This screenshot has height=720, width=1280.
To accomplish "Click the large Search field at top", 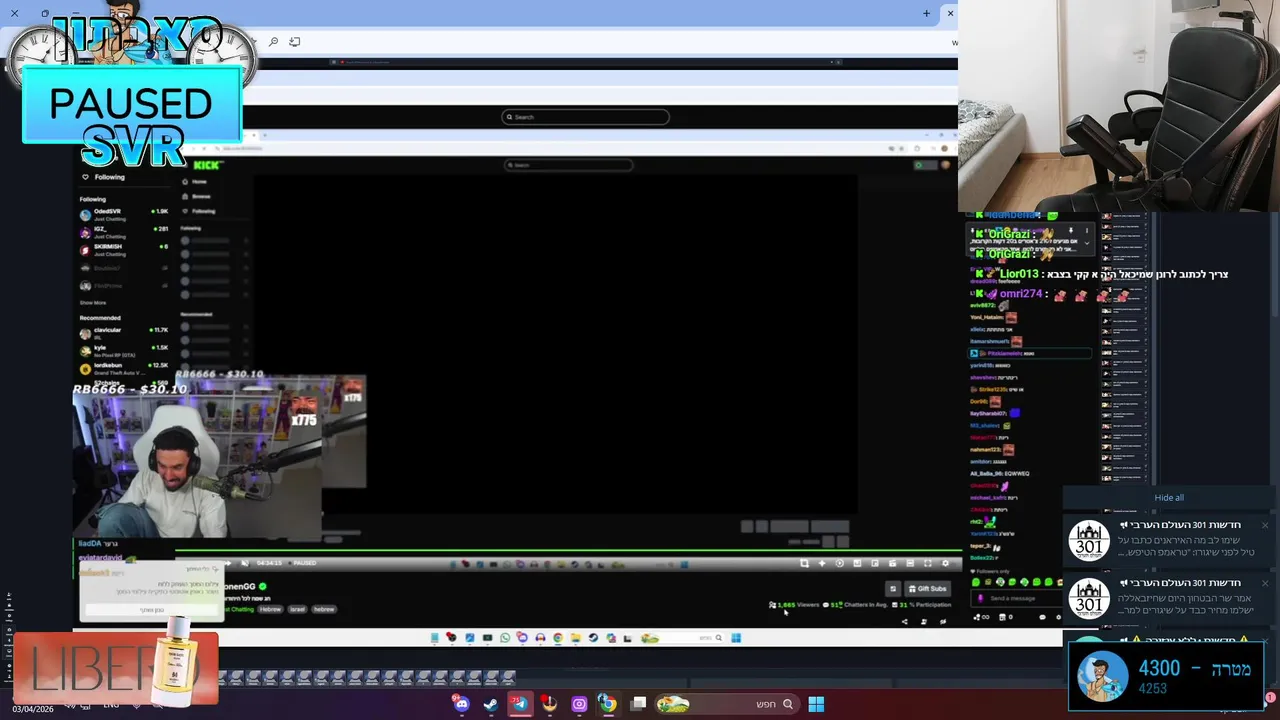I will coord(585,117).
